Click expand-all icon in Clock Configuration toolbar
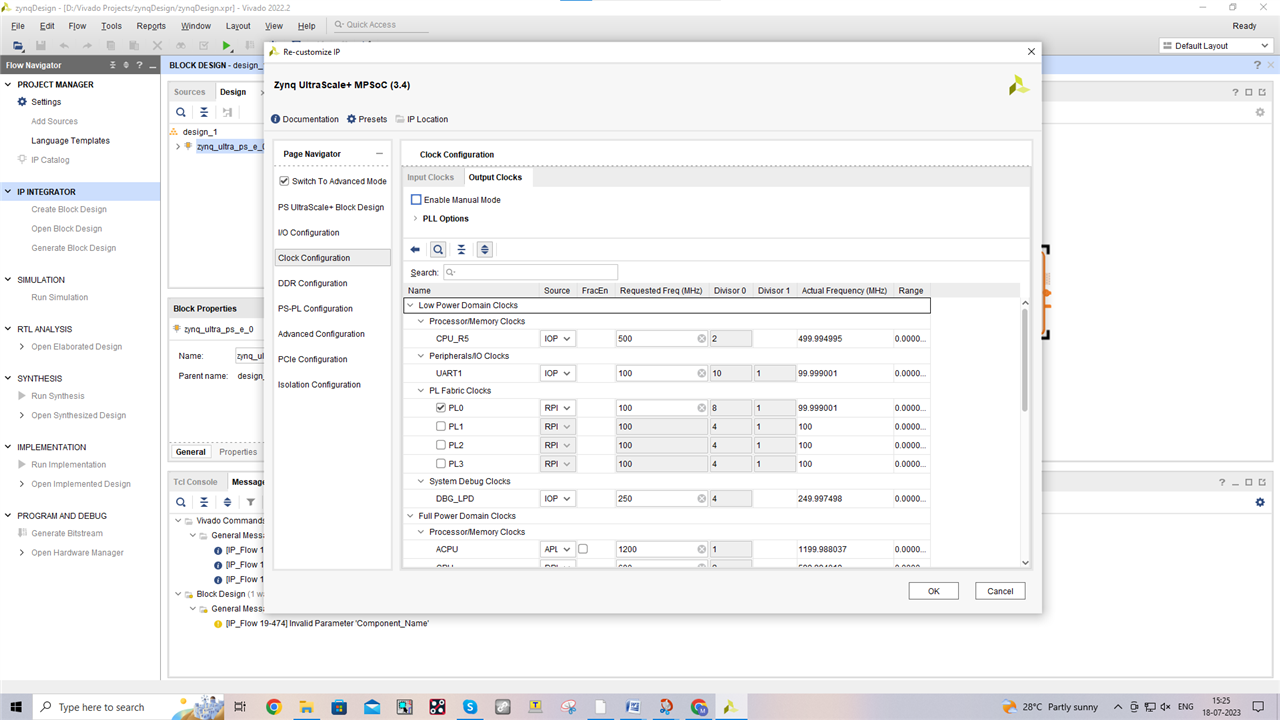 485,250
